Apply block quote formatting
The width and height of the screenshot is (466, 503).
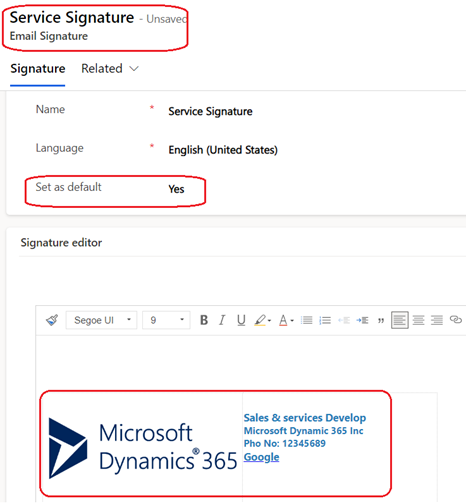[x=381, y=320]
